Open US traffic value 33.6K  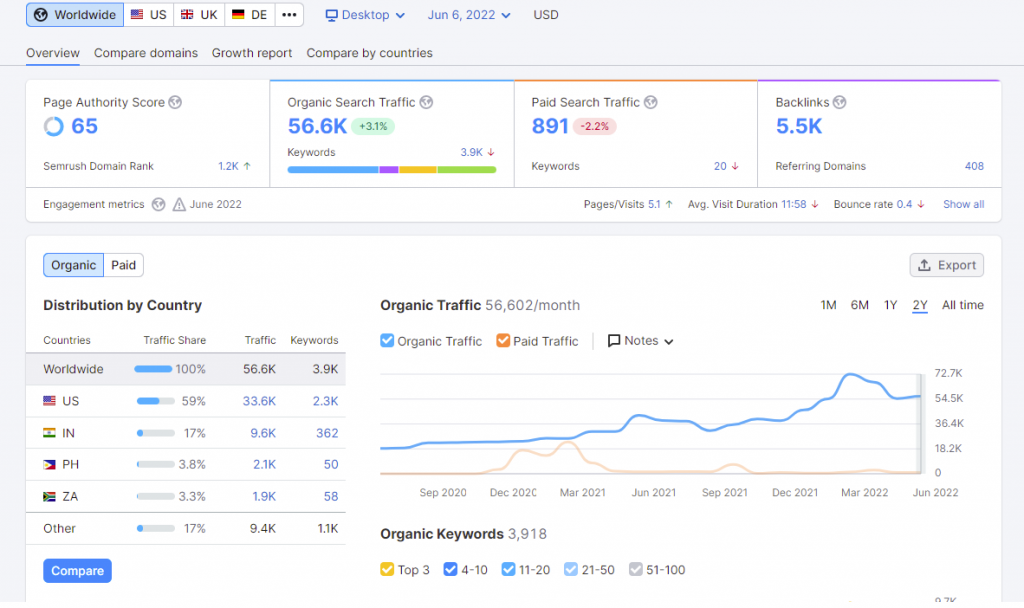click(259, 401)
